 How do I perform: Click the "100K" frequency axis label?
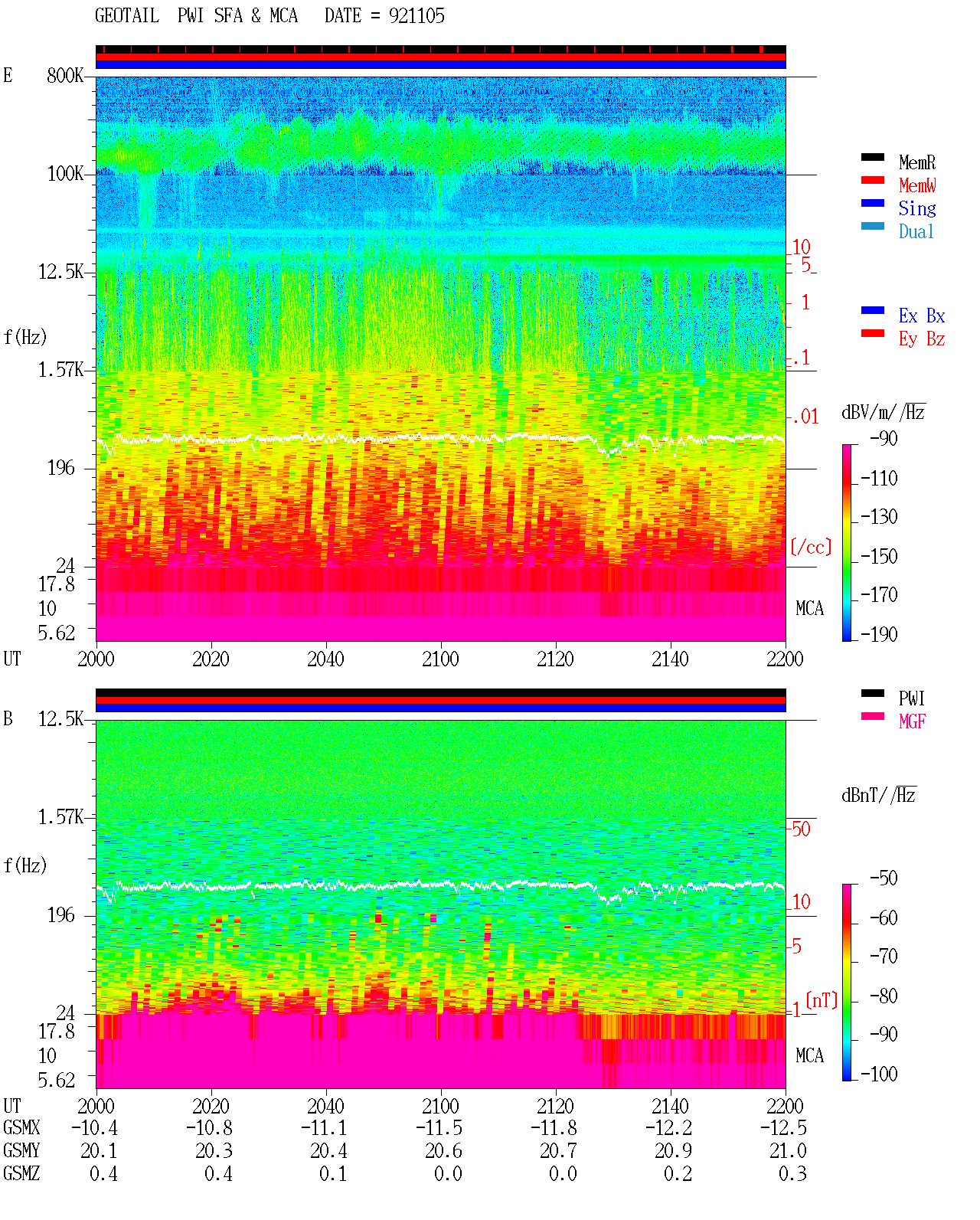[x=65, y=174]
